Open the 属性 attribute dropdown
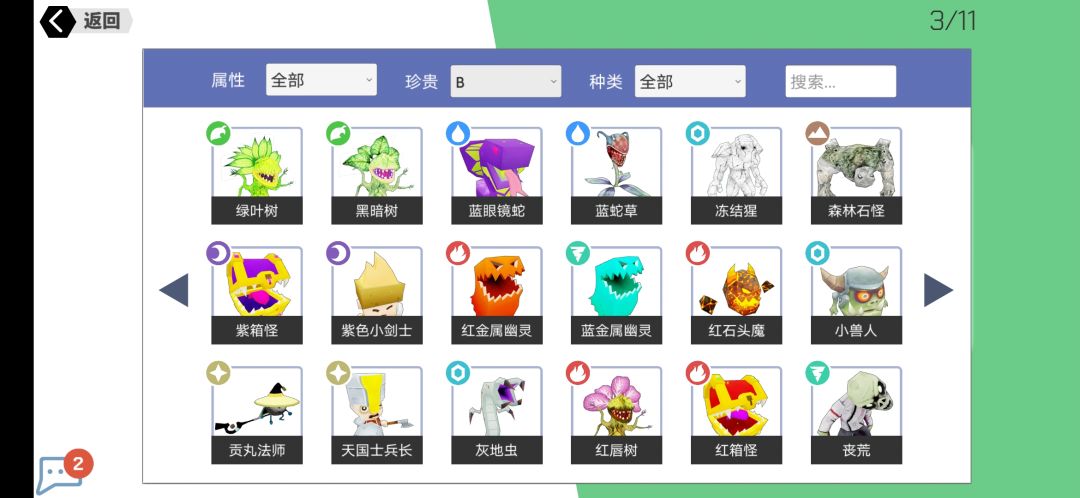The width and height of the screenshot is (1080, 498). pyautogui.click(x=321, y=80)
